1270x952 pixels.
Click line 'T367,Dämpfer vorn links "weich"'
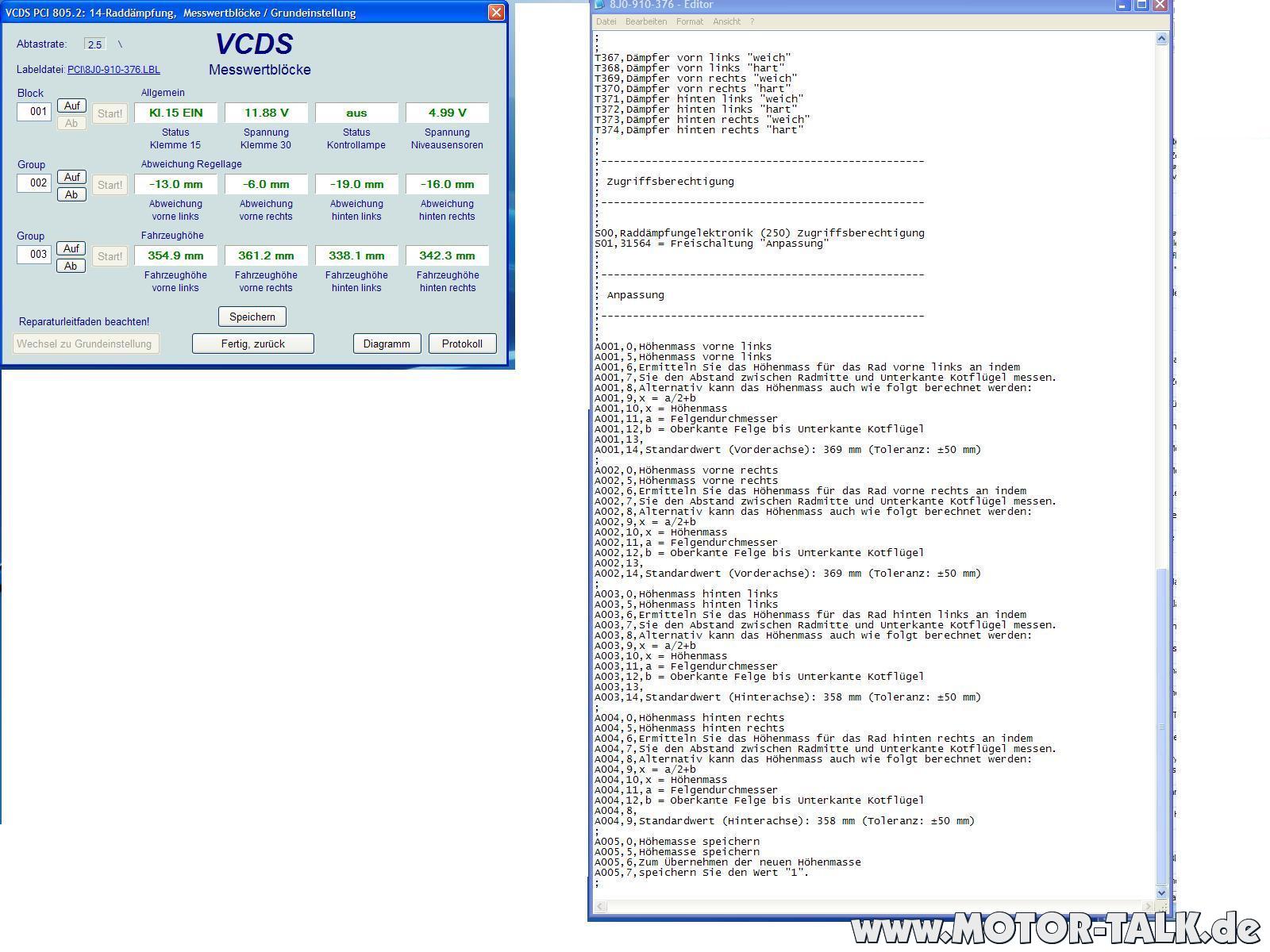pyautogui.click(x=692, y=58)
